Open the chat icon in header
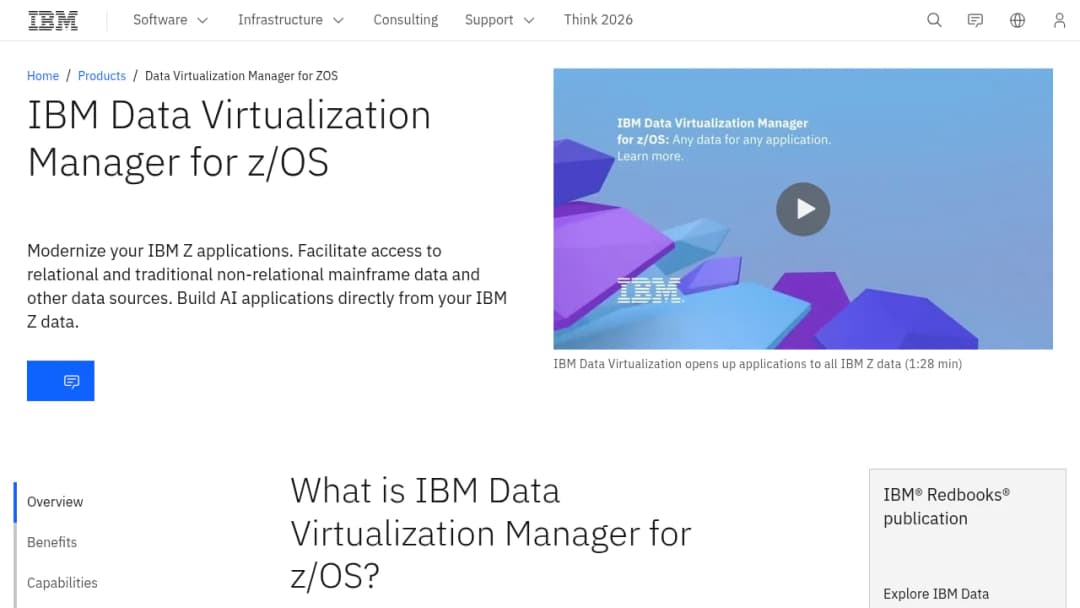 [x=975, y=20]
